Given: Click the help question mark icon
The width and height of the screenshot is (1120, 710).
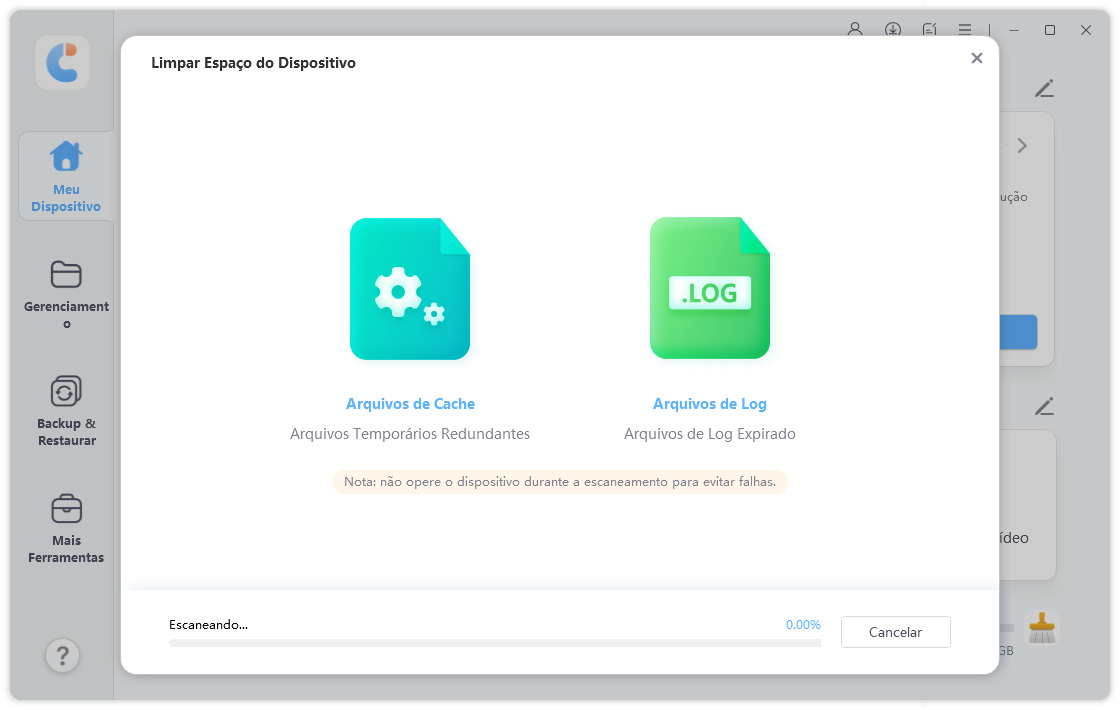Looking at the screenshot, I should (63, 655).
